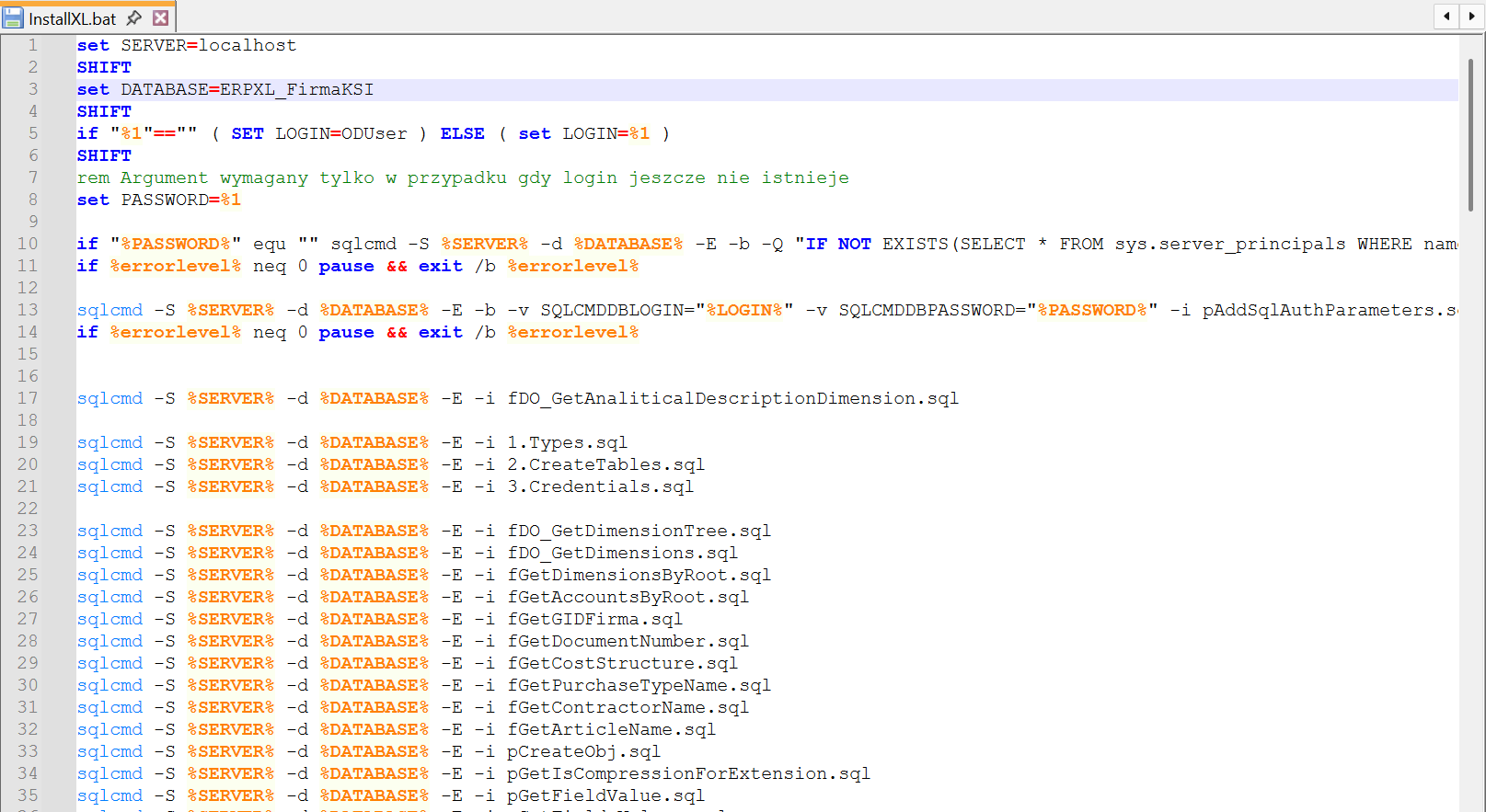1486x812 pixels.
Task: Click fDO_GetAnaliticalDescriptionDimension.sql text
Action: click(x=732, y=398)
